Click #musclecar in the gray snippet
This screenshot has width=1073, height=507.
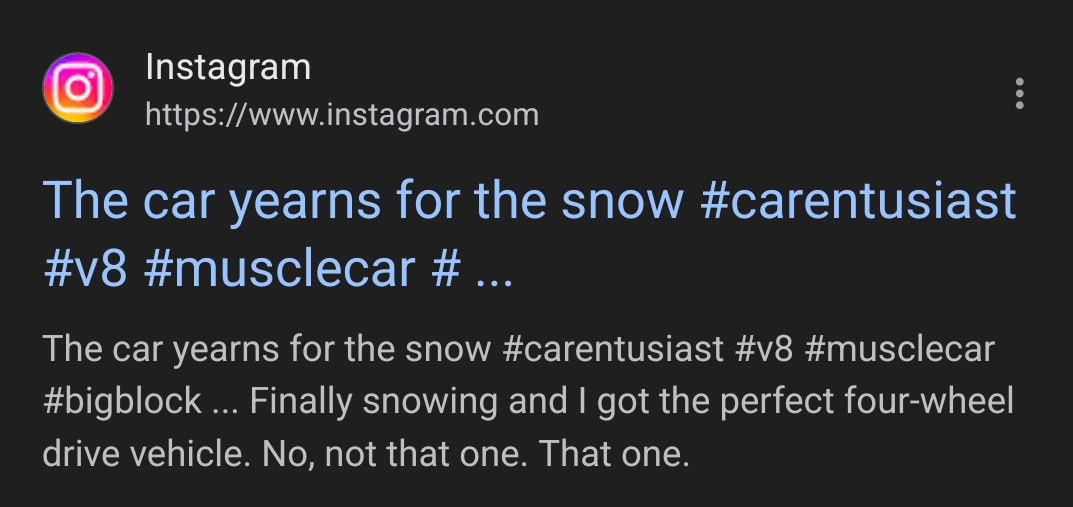pyautogui.click(x=899, y=351)
